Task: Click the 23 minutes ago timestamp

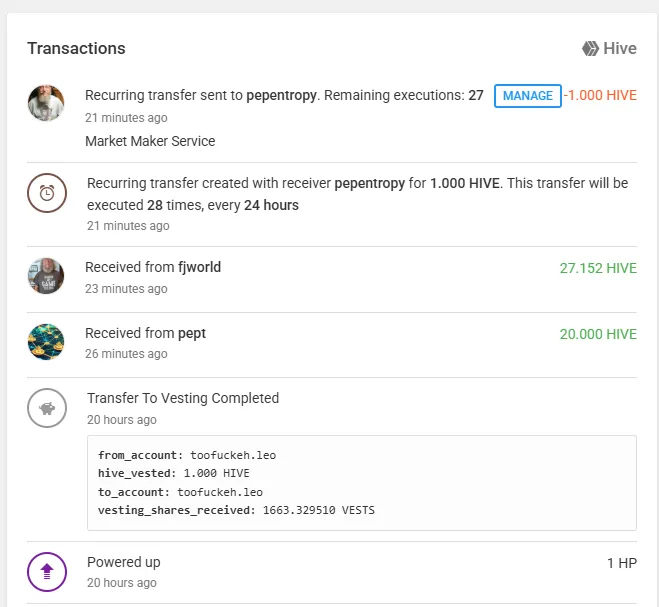Action: pos(126,289)
